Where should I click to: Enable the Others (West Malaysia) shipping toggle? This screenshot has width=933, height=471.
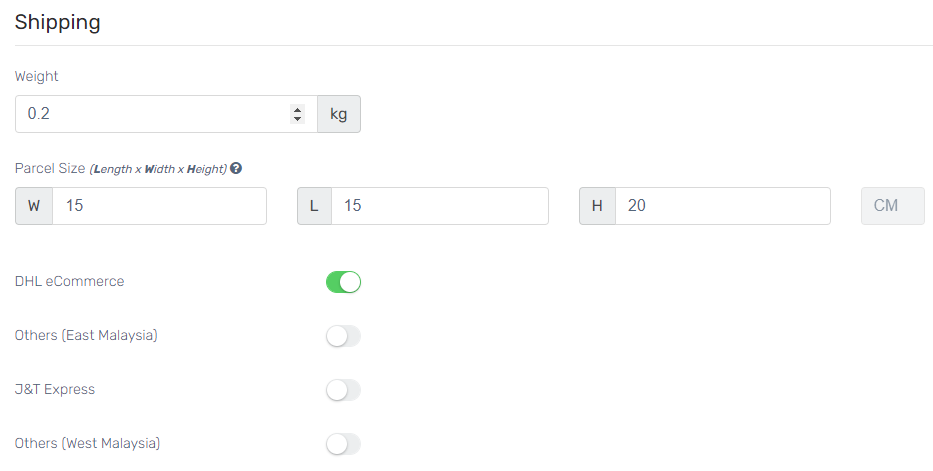pyautogui.click(x=343, y=444)
